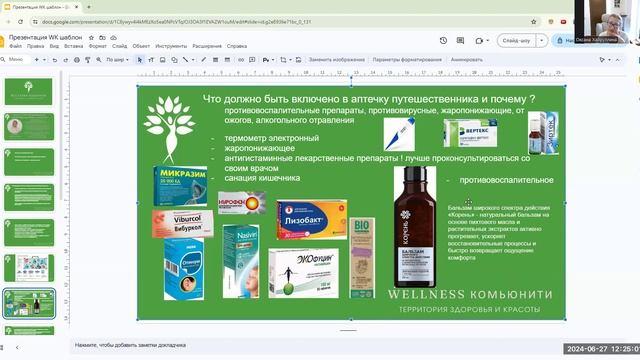Click the slide title about аптечку путешественника
This screenshot has width=640, height=360.
(369, 99)
